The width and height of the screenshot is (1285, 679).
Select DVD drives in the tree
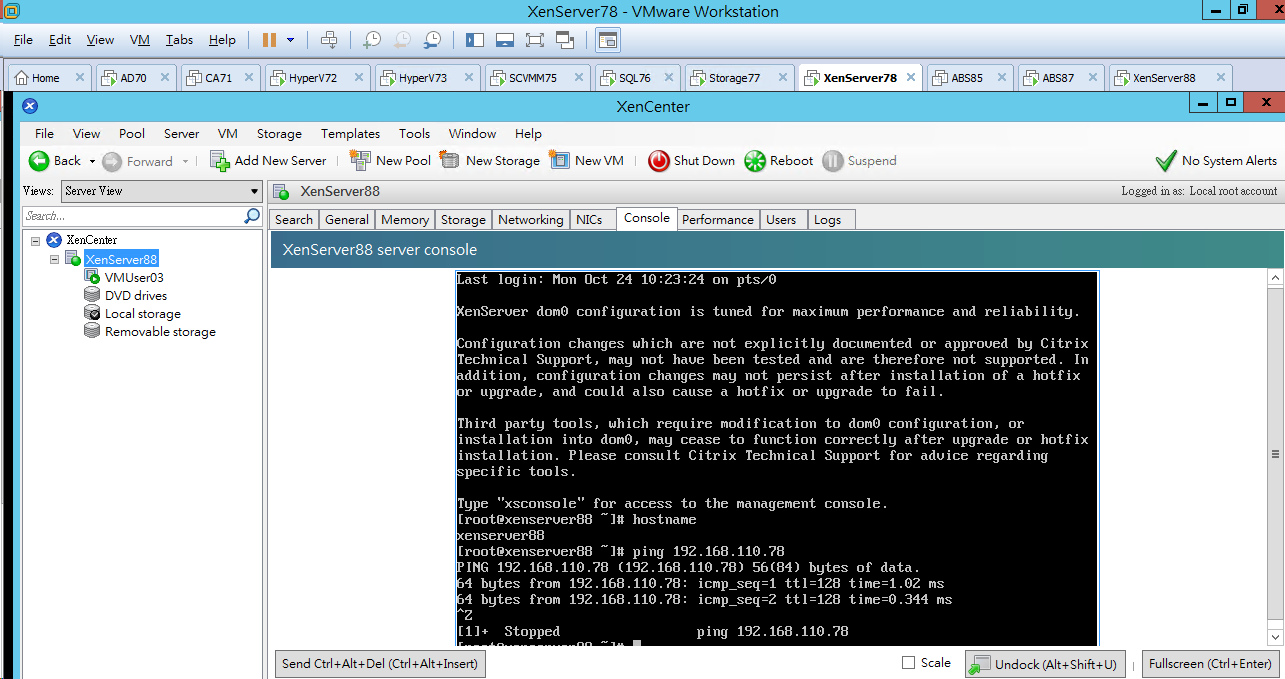[136, 296]
